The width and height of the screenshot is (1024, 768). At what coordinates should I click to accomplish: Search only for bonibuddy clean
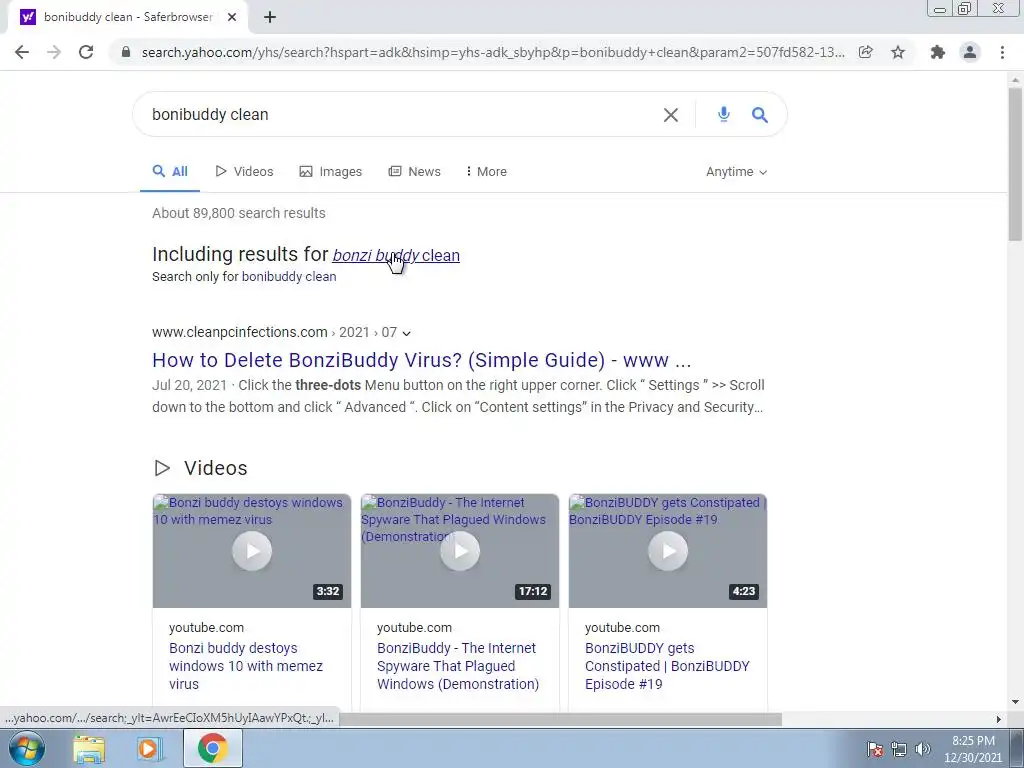tap(289, 276)
